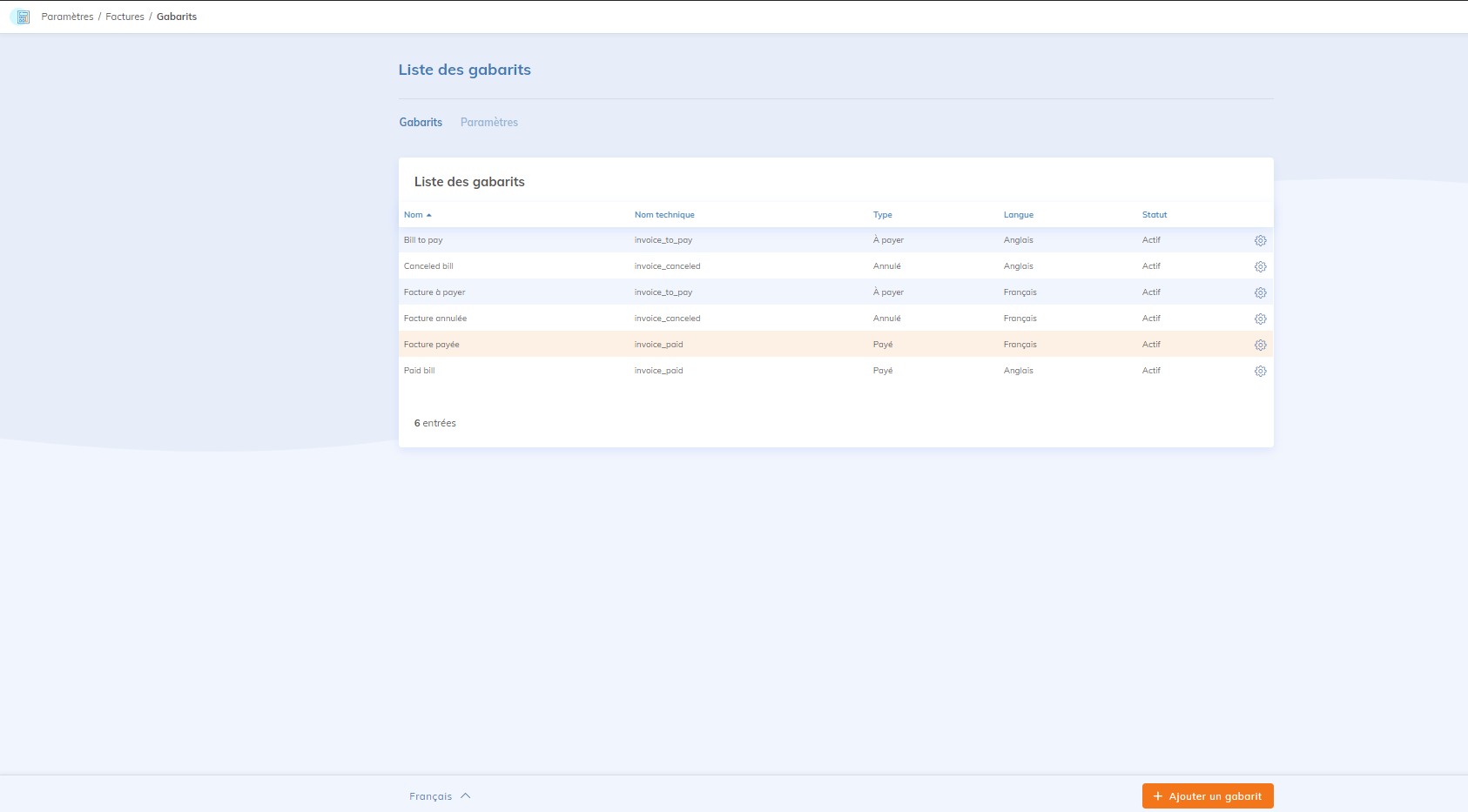The width and height of the screenshot is (1468, 812).
Task: Switch to the Paramètres tab
Action: coord(488,123)
